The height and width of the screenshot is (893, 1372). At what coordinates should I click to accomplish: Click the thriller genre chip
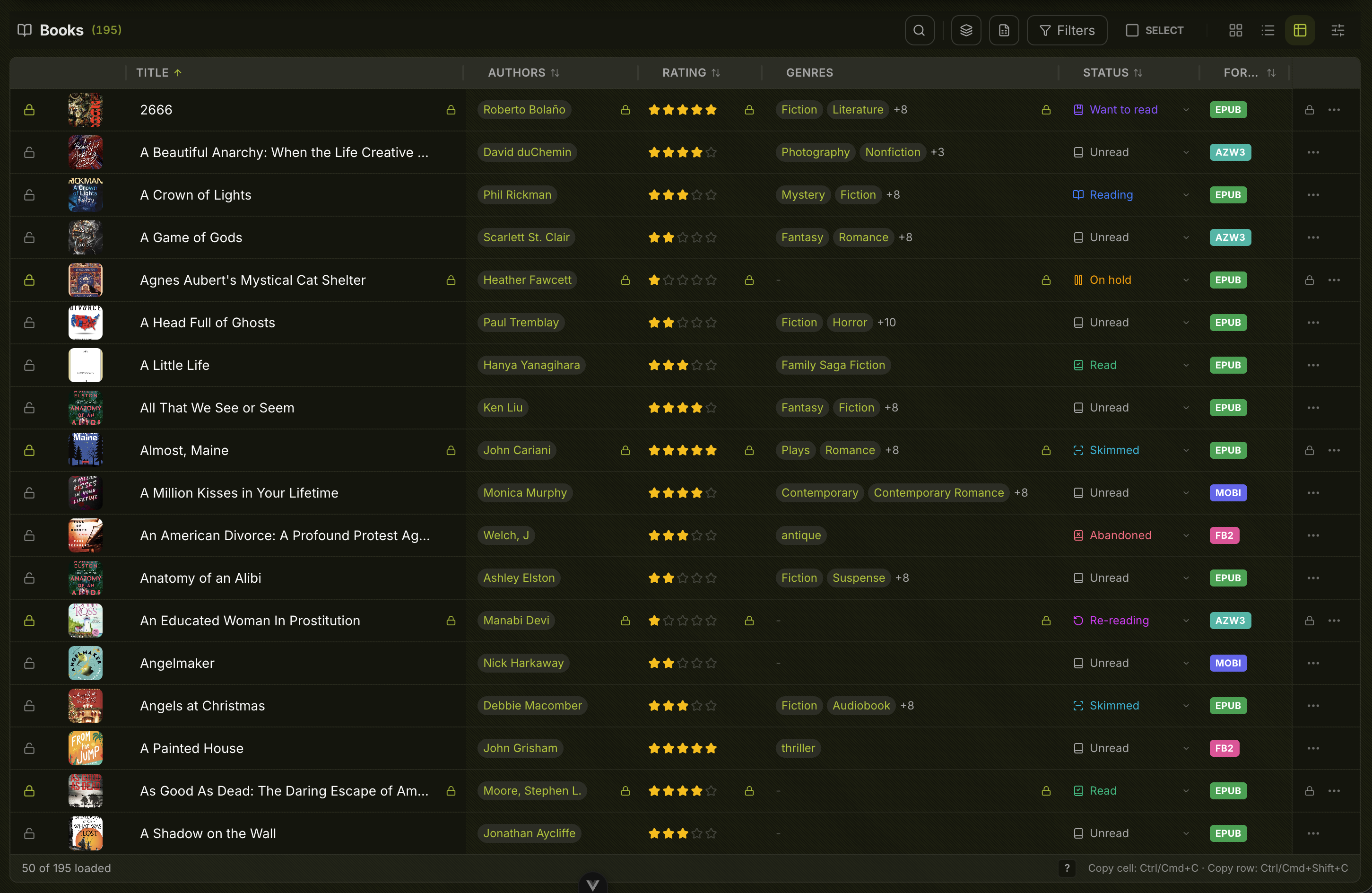point(799,748)
